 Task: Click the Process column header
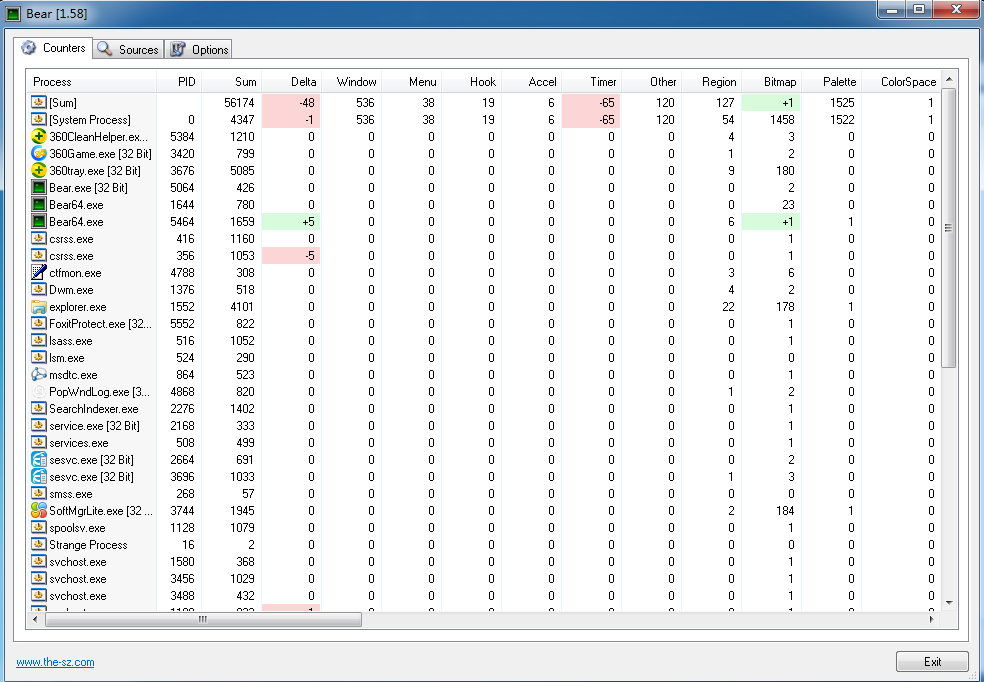[x=53, y=82]
